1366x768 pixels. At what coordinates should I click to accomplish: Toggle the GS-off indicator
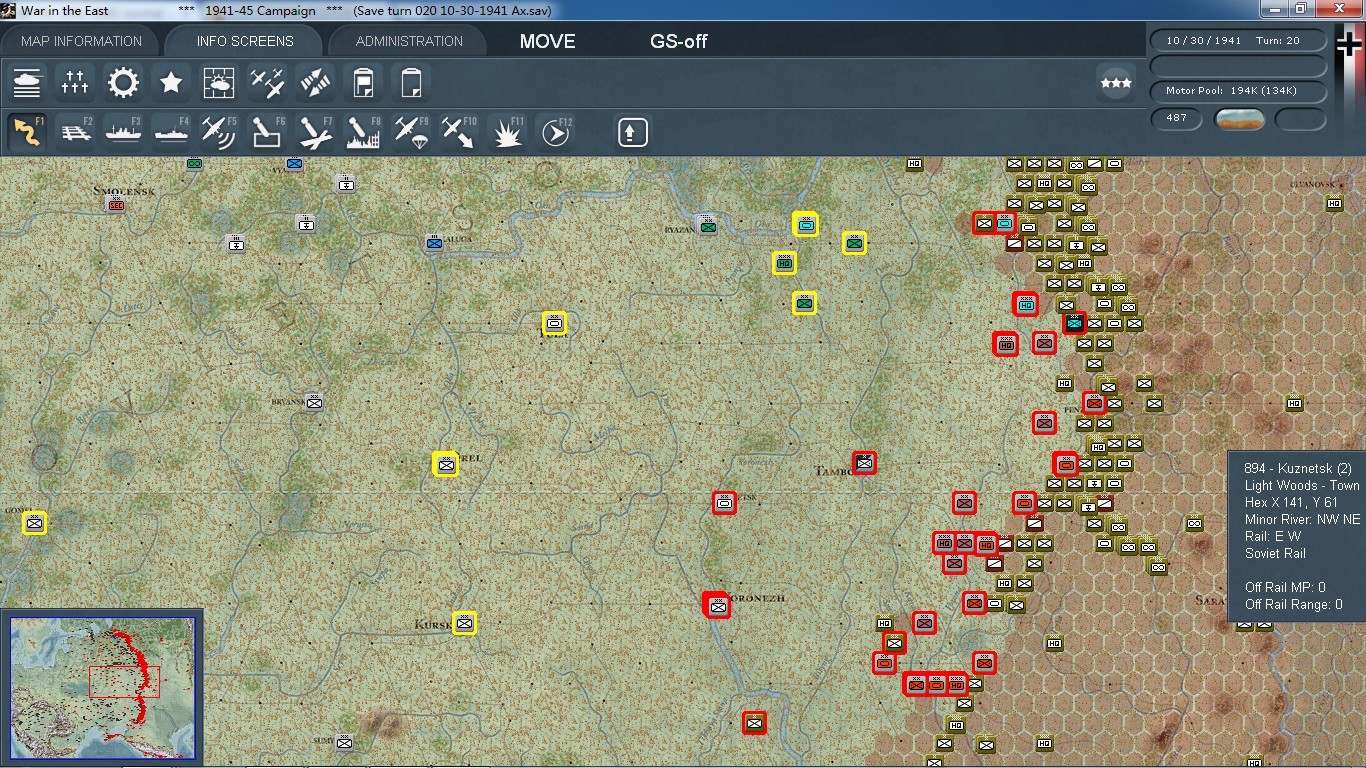679,42
